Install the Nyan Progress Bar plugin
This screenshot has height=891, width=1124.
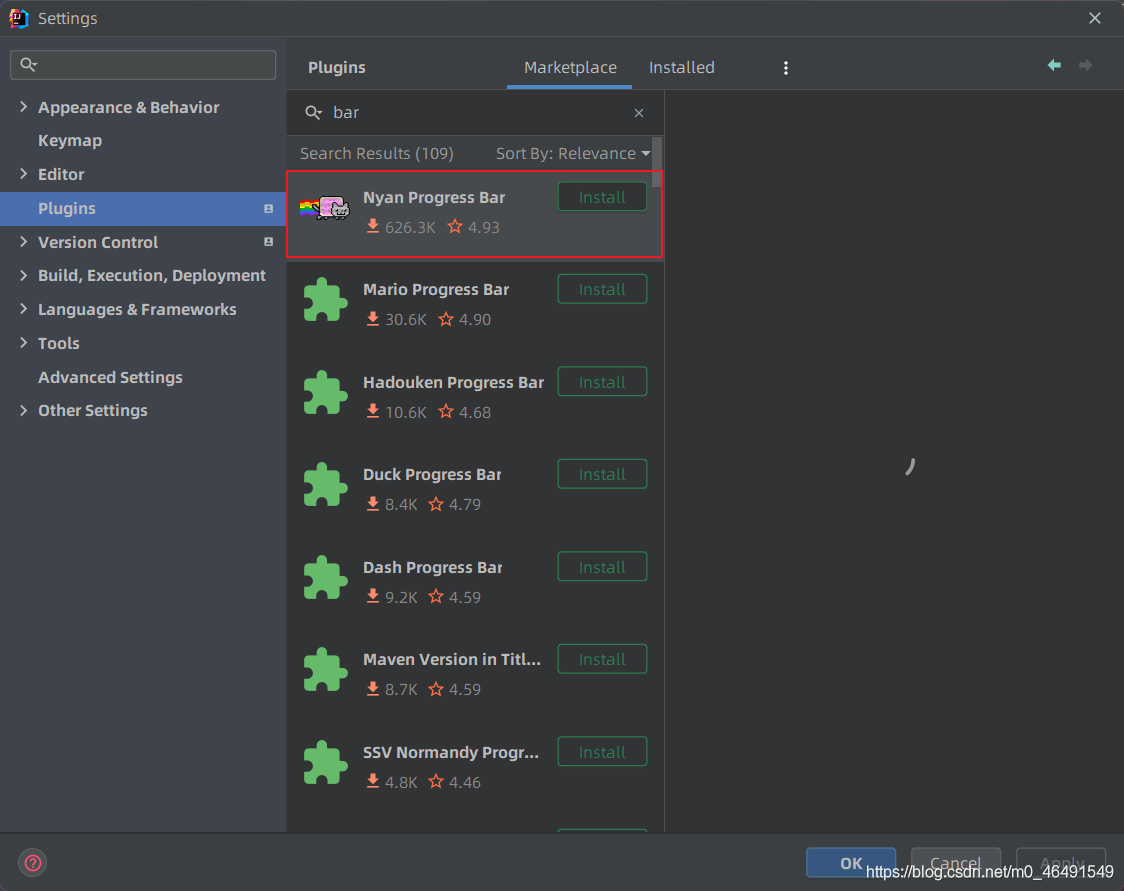pyautogui.click(x=602, y=197)
